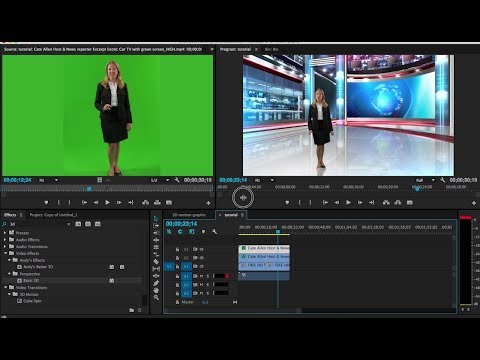The image size is (480, 360).
Task: Play the Source monitor clip
Action: click(107, 202)
